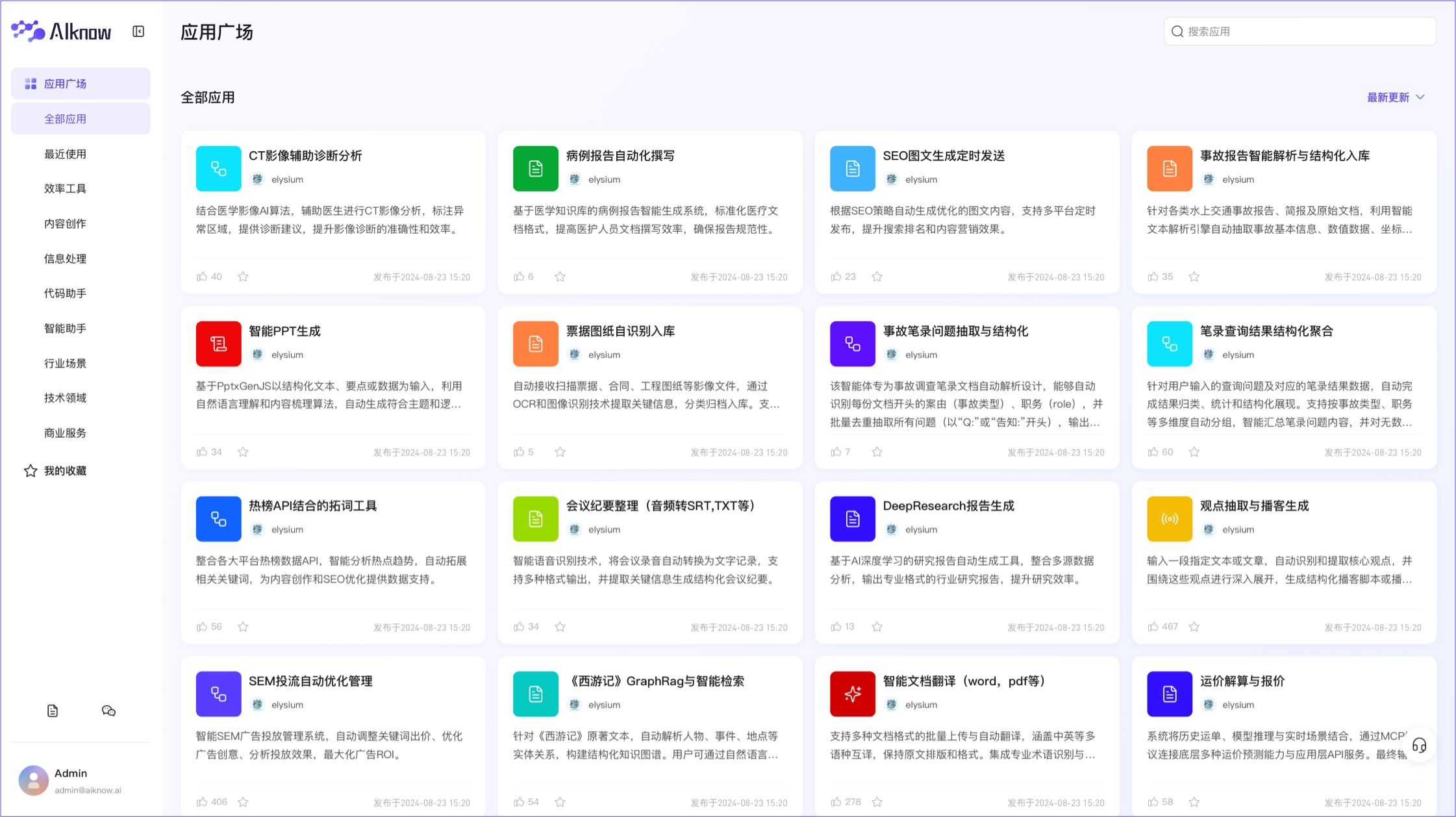
Task: Like the SEM投流自动优化管理 app with thumbs-up
Action: [202, 802]
